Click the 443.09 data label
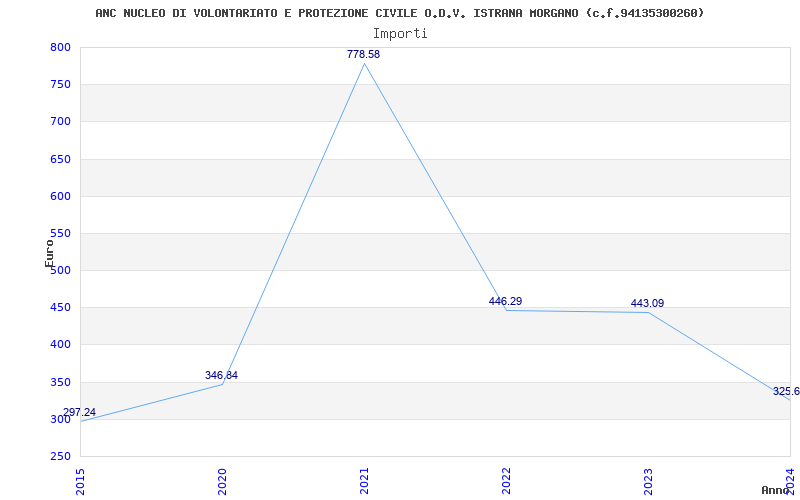800x500 pixels. pyautogui.click(x=647, y=304)
